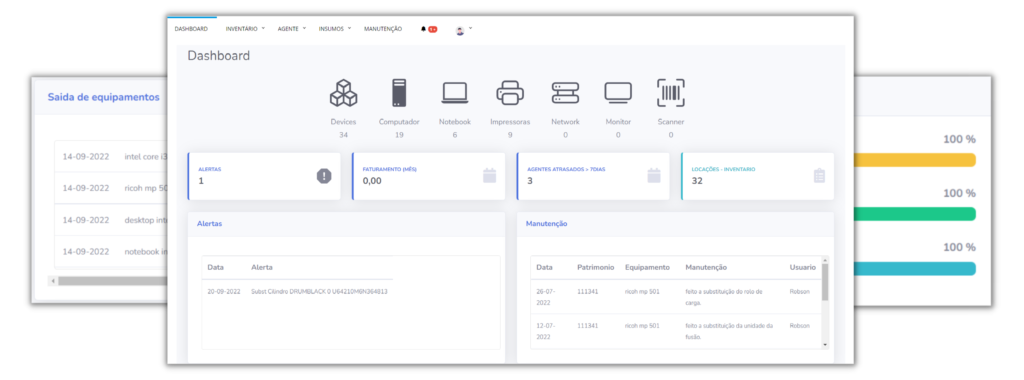Open the Notebook laptop icon
The height and width of the screenshot is (380, 1024).
(x=455, y=93)
